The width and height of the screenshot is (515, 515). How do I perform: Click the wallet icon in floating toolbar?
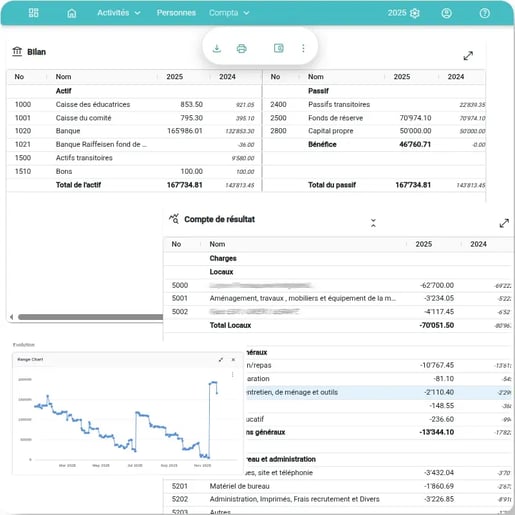(279, 48)
